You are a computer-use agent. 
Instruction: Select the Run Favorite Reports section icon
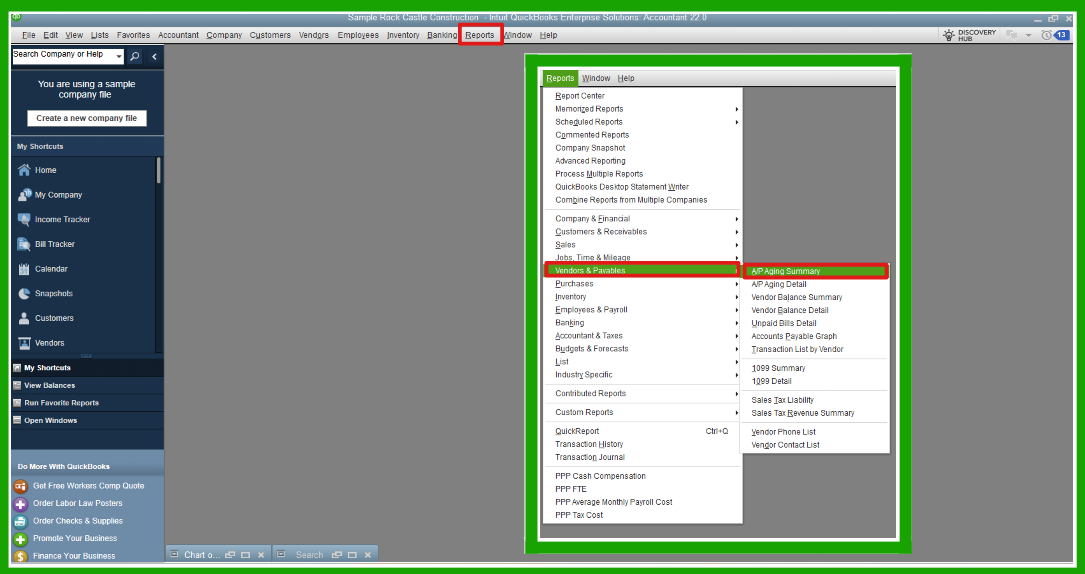click(x=17, y=402)
